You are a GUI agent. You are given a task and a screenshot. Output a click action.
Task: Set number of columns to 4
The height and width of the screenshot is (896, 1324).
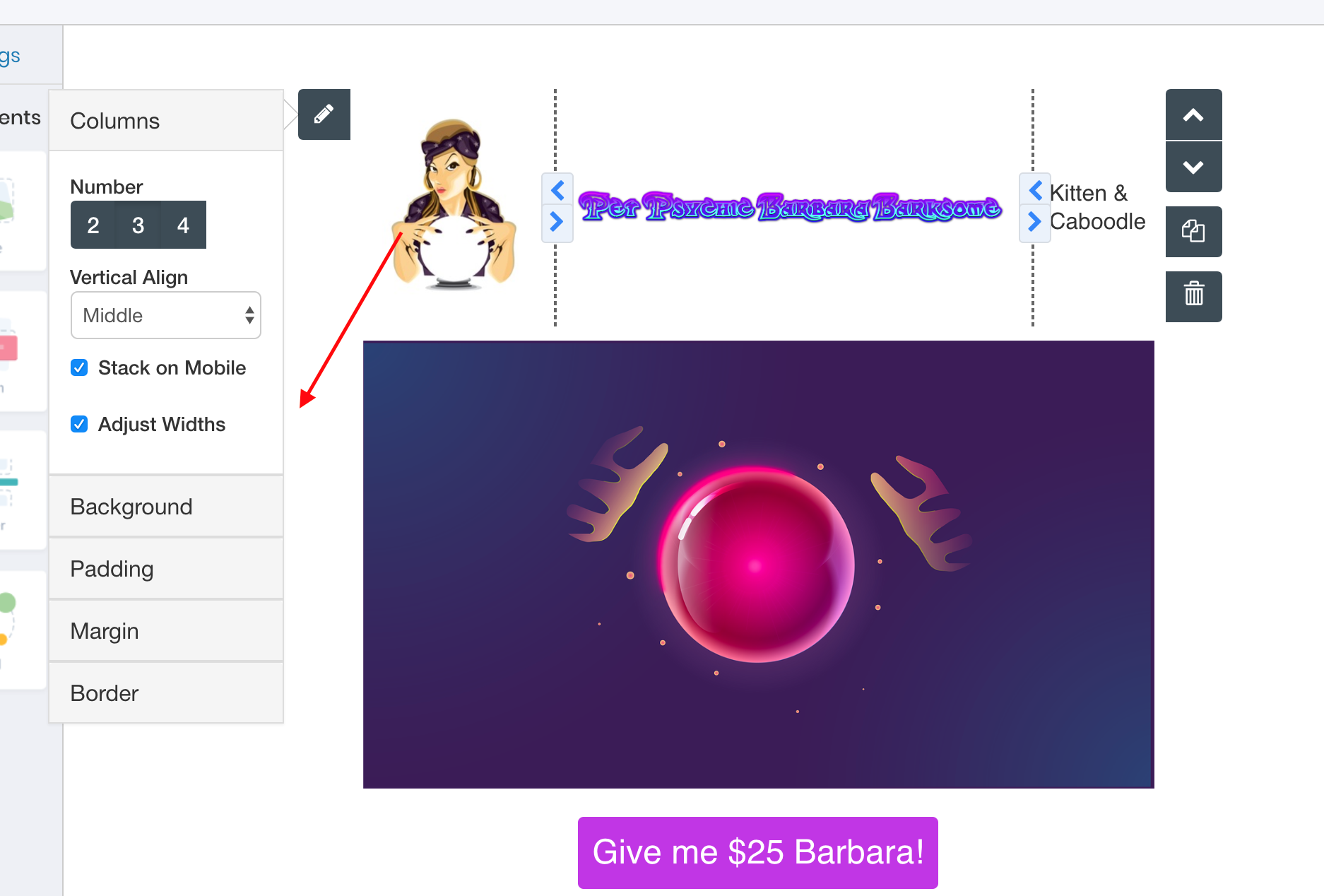click(x=184, y=225)
